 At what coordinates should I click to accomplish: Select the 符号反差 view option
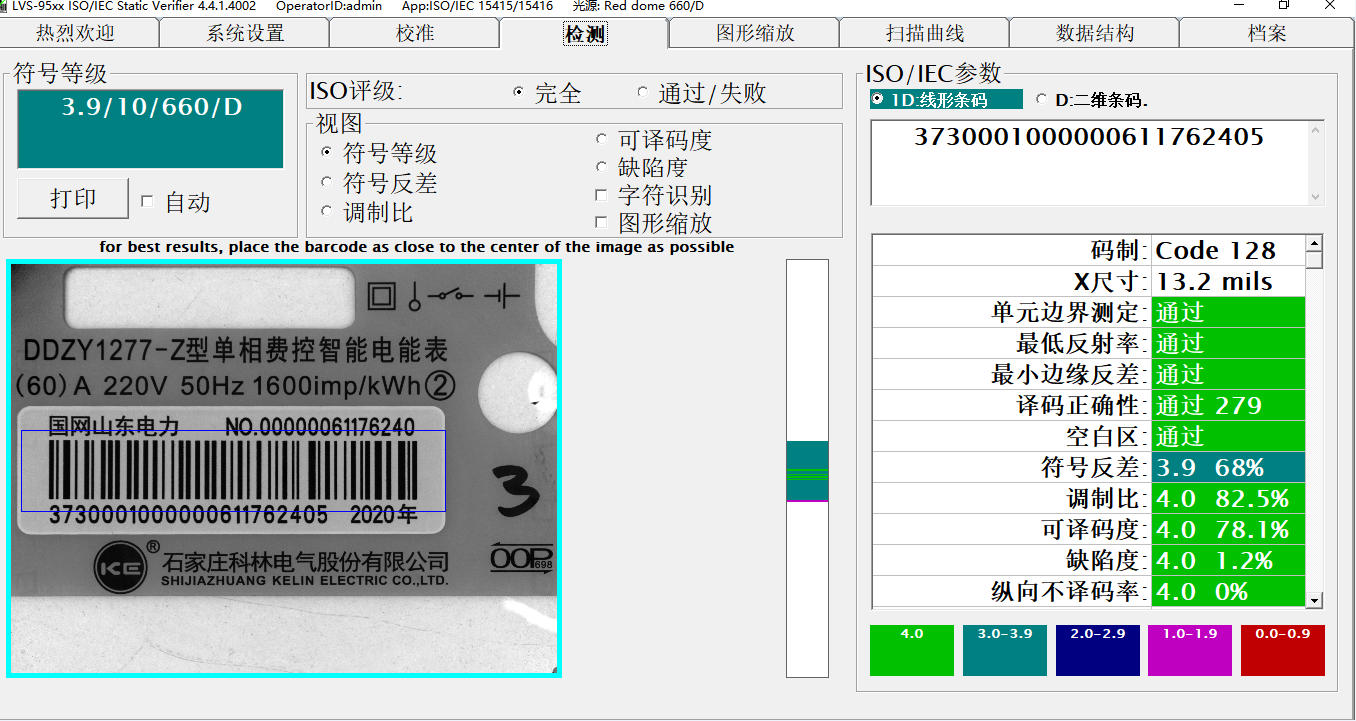tap(327, 182)
